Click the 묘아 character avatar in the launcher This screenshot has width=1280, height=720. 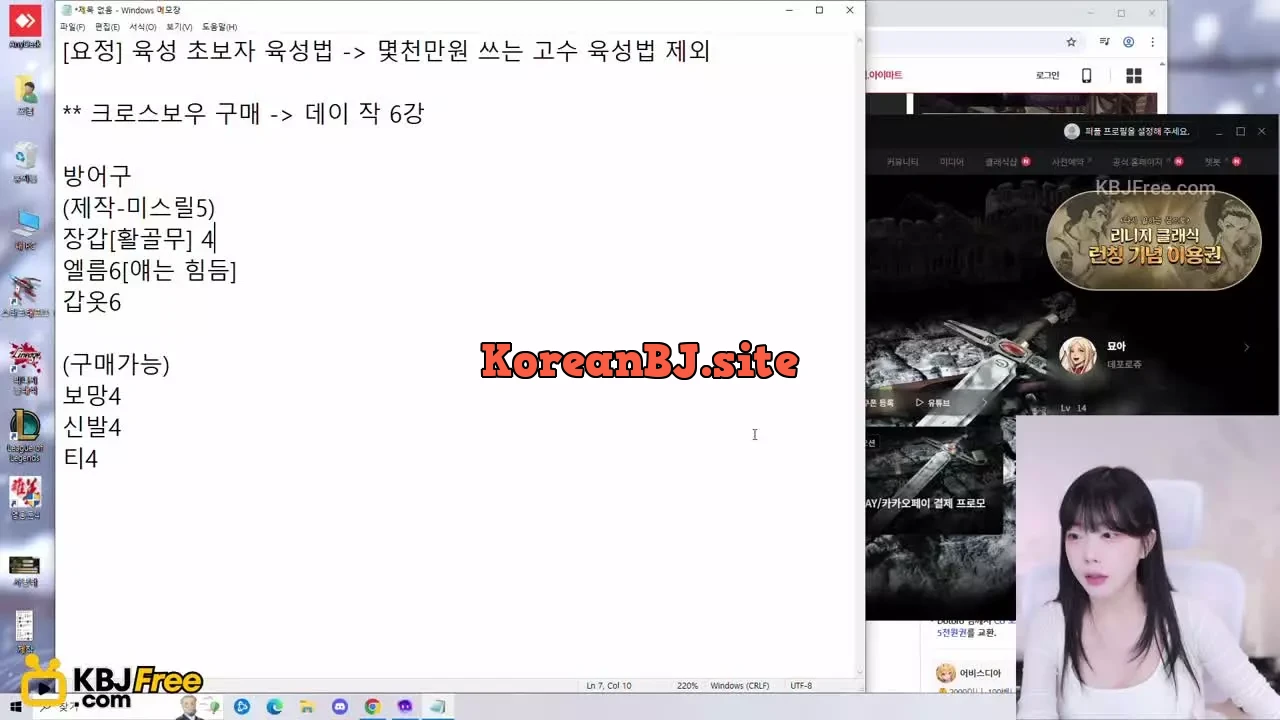click(x=1078, y=355)
